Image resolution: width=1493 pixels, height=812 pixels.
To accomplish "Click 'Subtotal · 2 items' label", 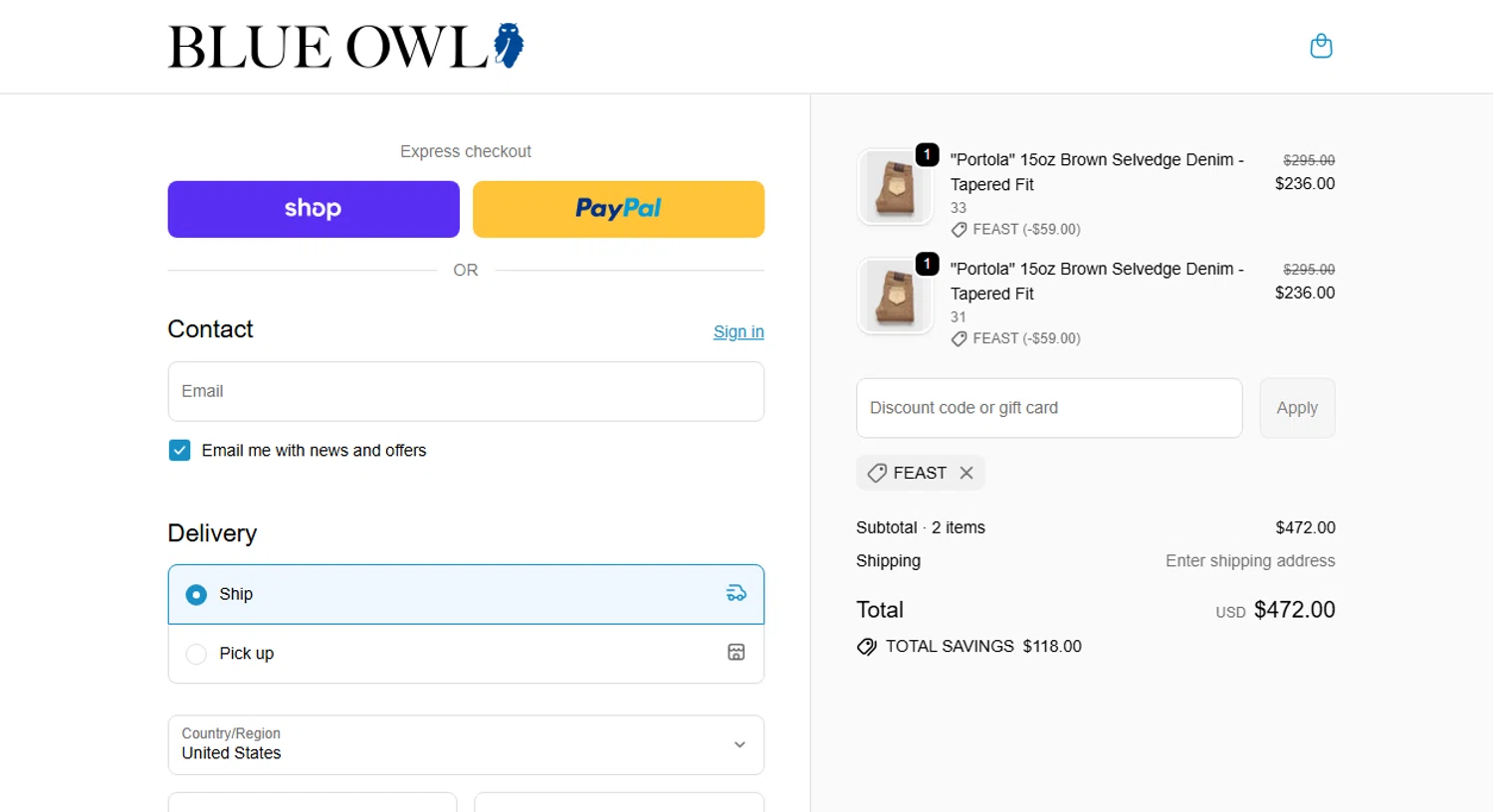I will pos(921,527).
